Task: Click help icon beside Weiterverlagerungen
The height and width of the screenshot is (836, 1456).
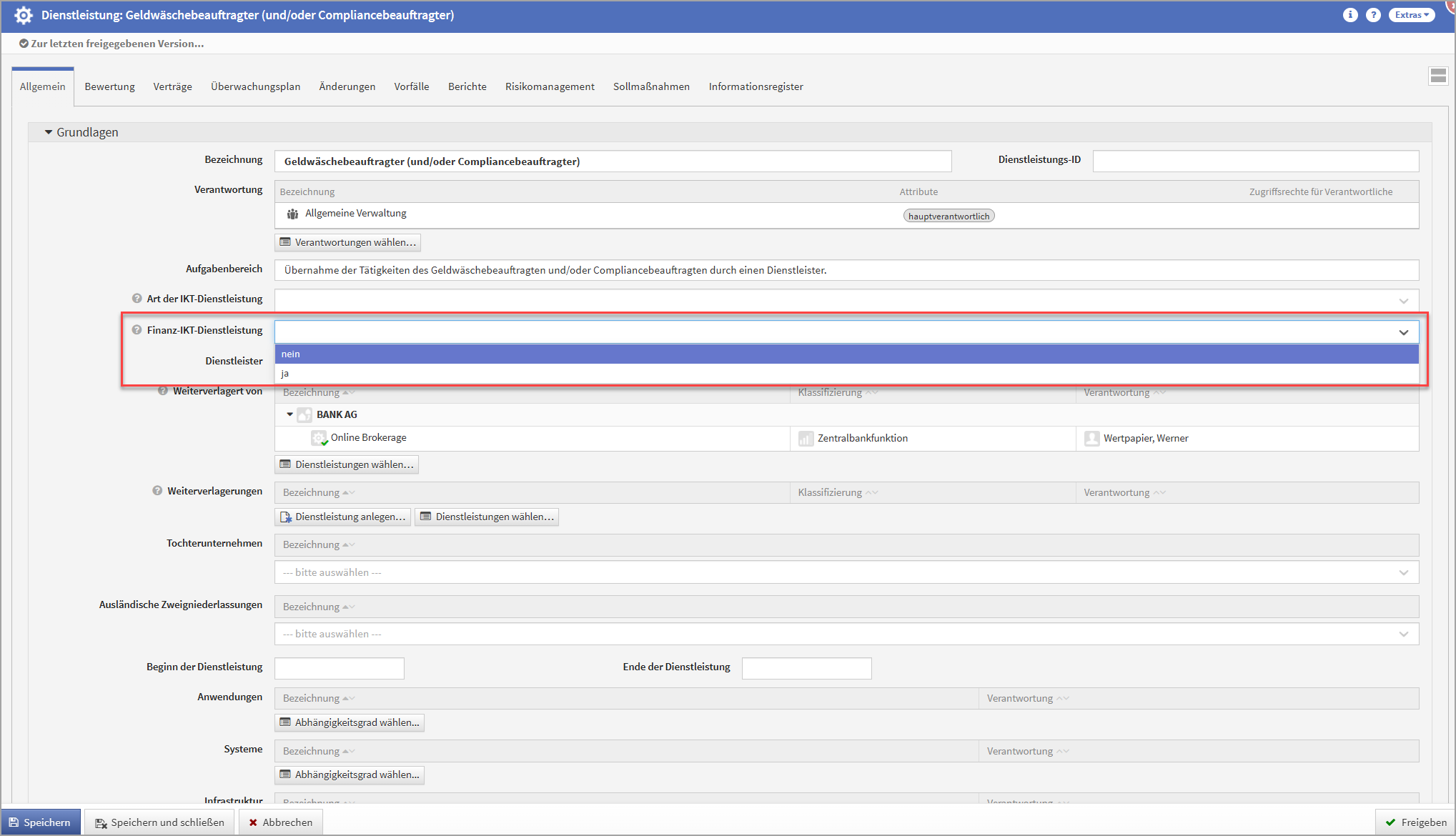Action: (x=157, y=491)
